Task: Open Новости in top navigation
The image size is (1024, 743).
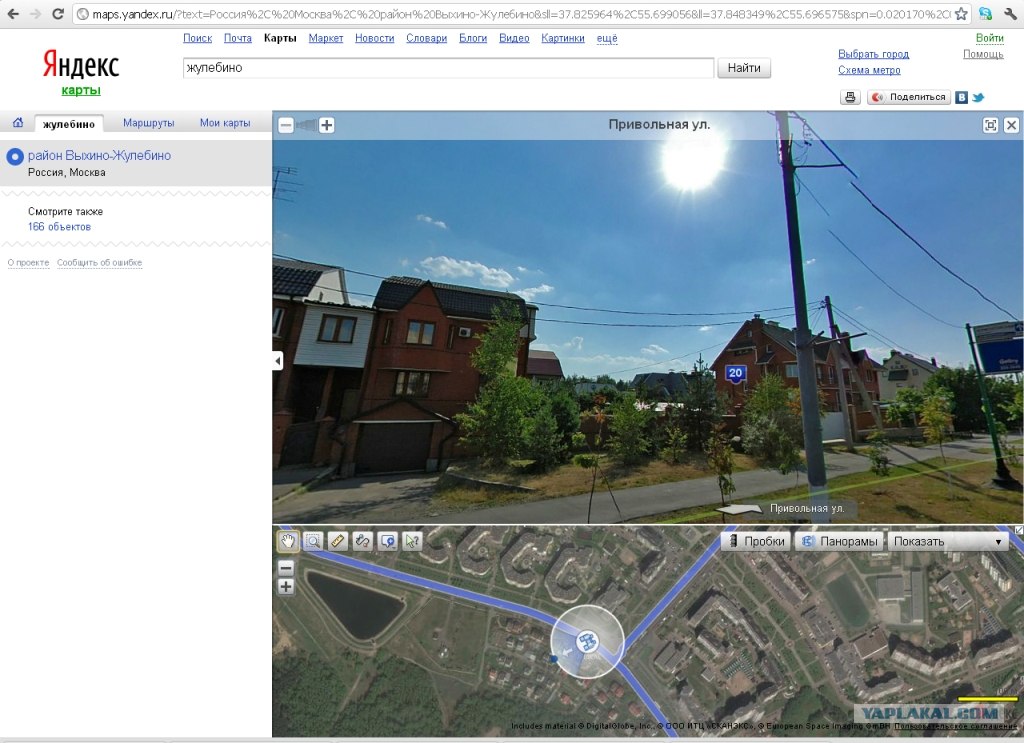Action: pyautogui.click(x=375, y=39)
